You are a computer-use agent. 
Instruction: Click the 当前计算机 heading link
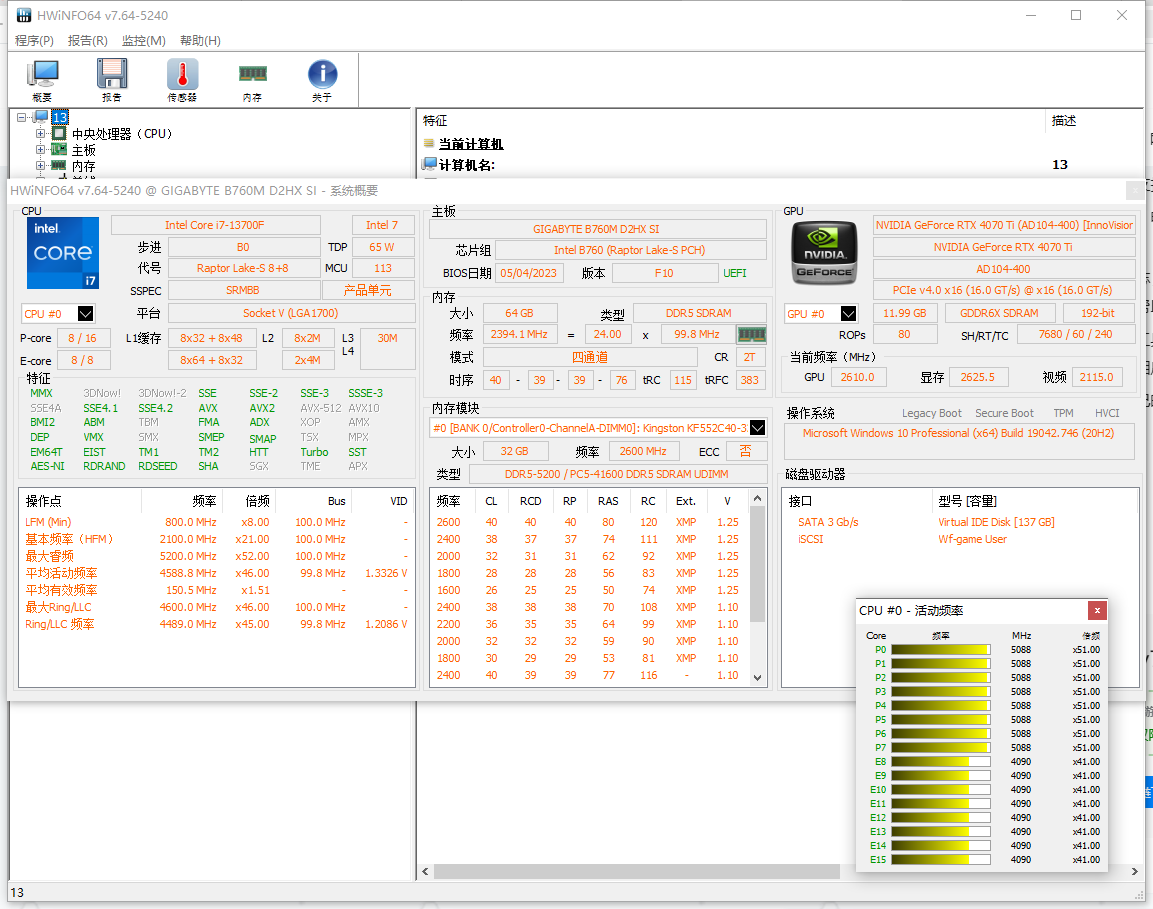click(471, 144)
